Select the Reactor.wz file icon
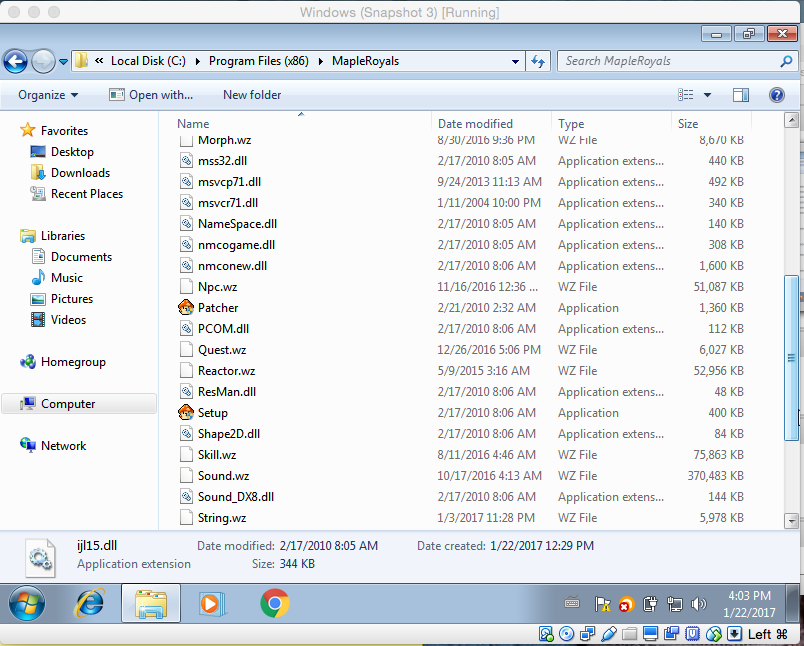This screenshot has width=804, height=646. point(186,371)
